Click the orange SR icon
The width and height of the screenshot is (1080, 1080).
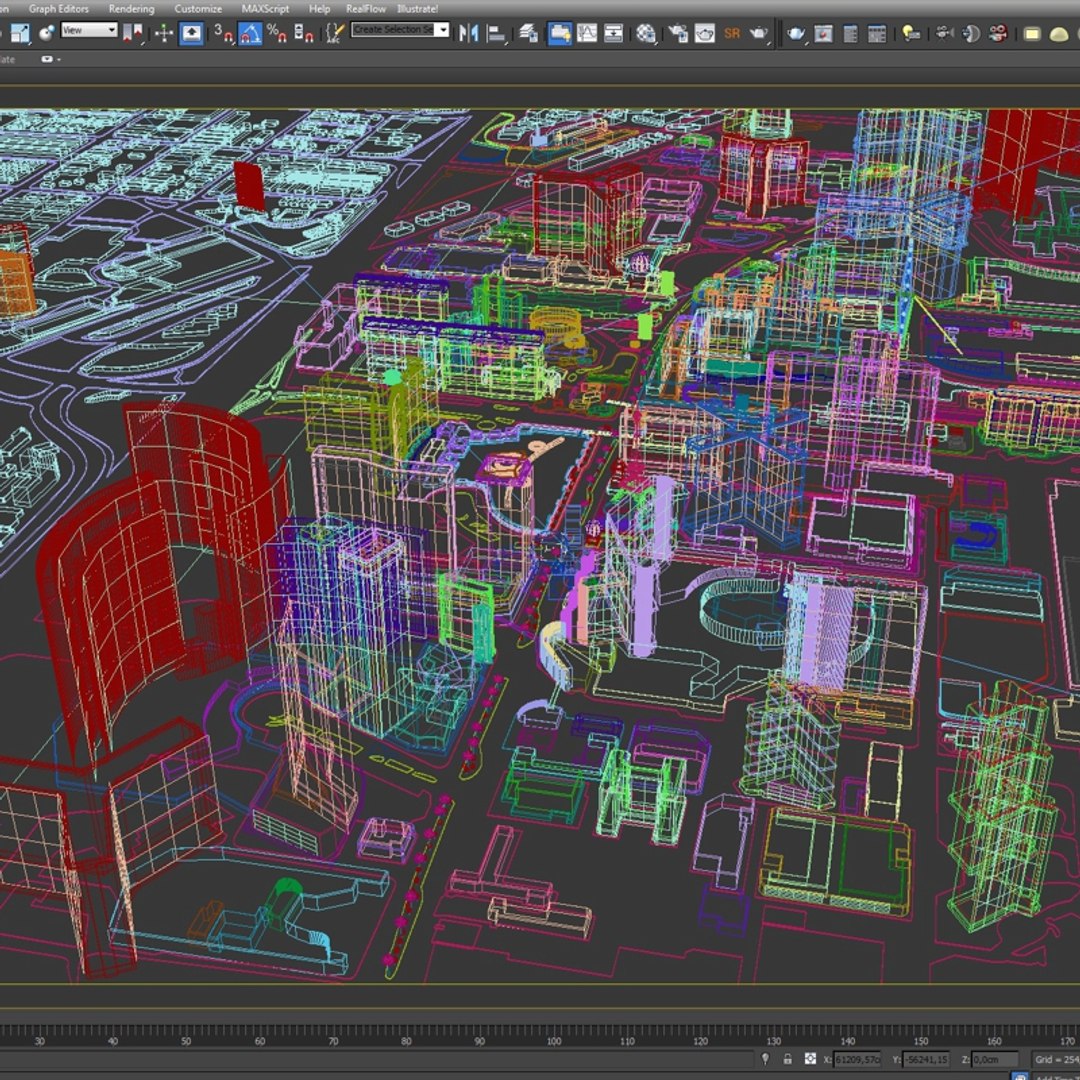coord(731,32)
